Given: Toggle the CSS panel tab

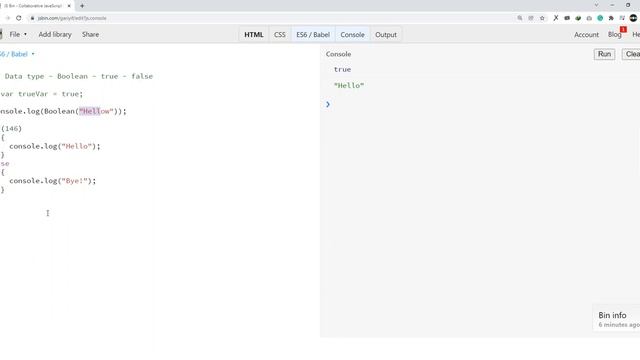Looking at the screenshot, I should 280,35.
